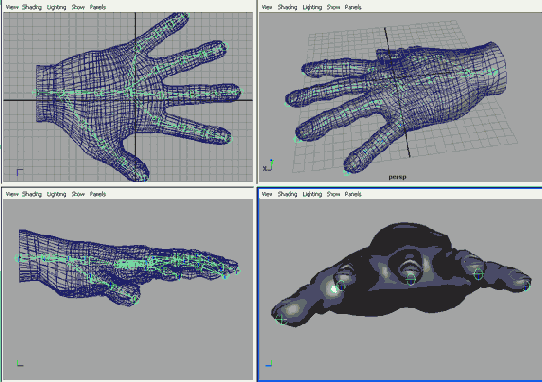Image resolution: width=542 pixels, height=382 pixels.
Task: Open the View menu in the shaded hand panel
Action: 267,194
